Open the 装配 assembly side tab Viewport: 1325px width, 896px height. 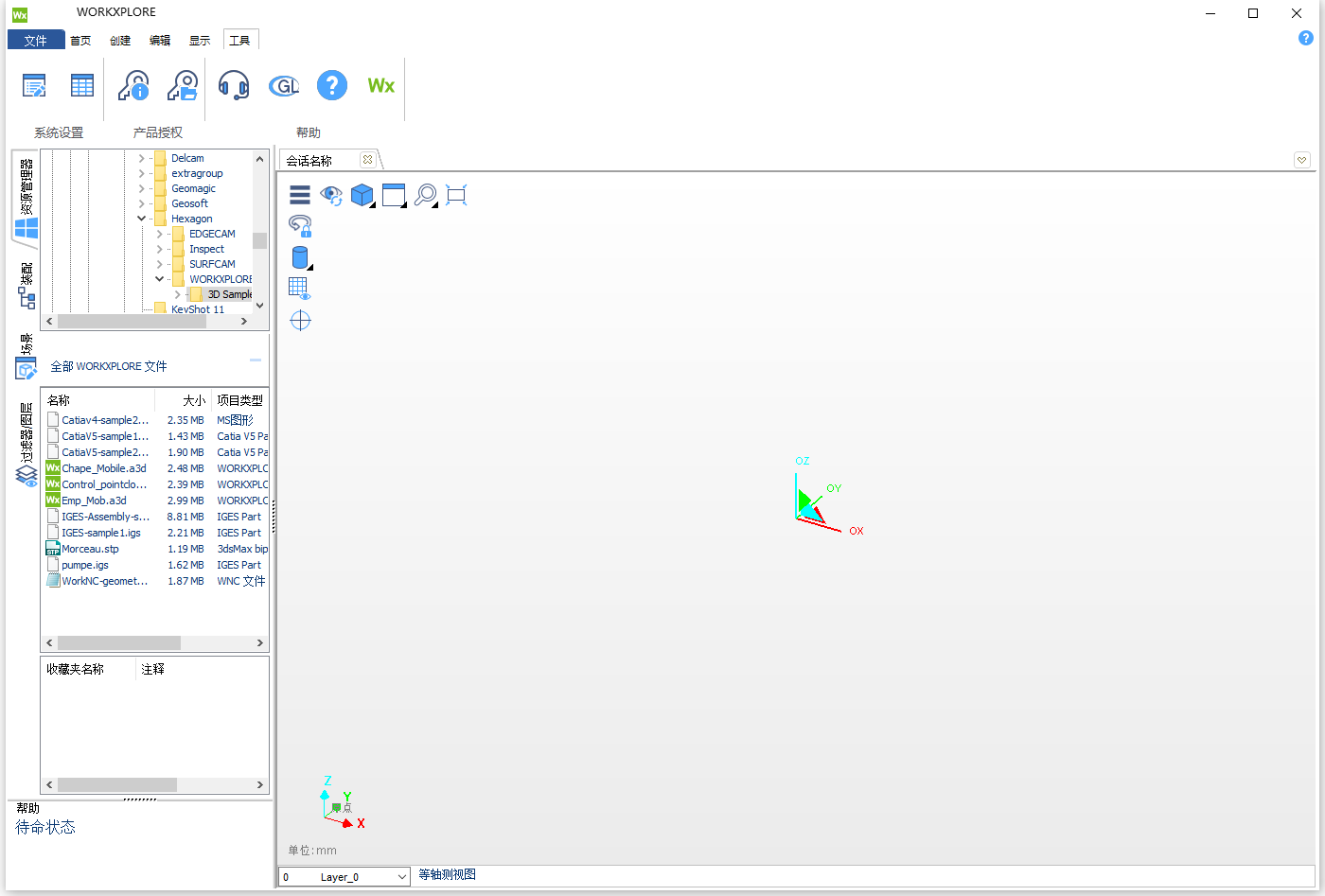(26, 285)
